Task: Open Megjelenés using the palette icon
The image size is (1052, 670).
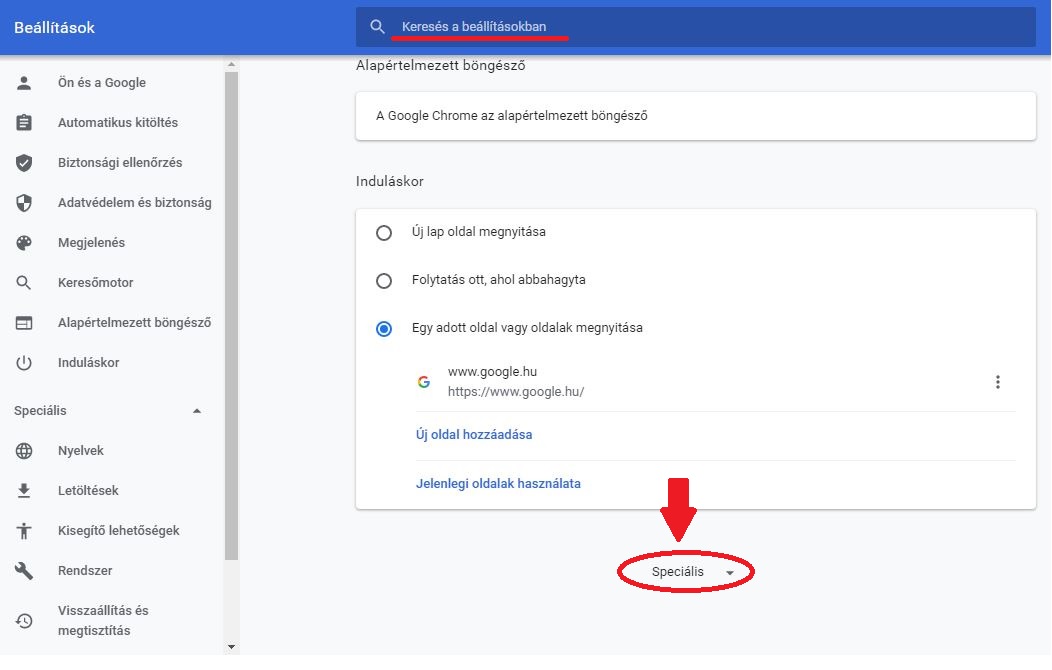Action: click(23, 243)
